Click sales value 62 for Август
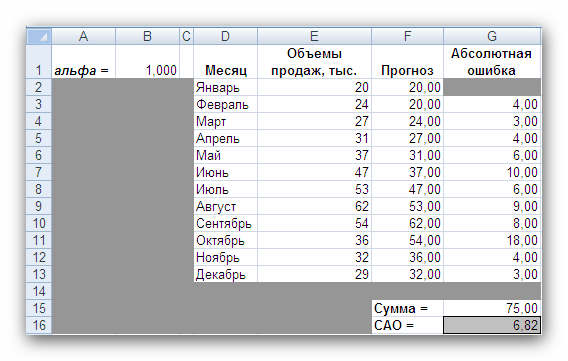Viewport: 568px width, 361px height. (x=314, y=206)
